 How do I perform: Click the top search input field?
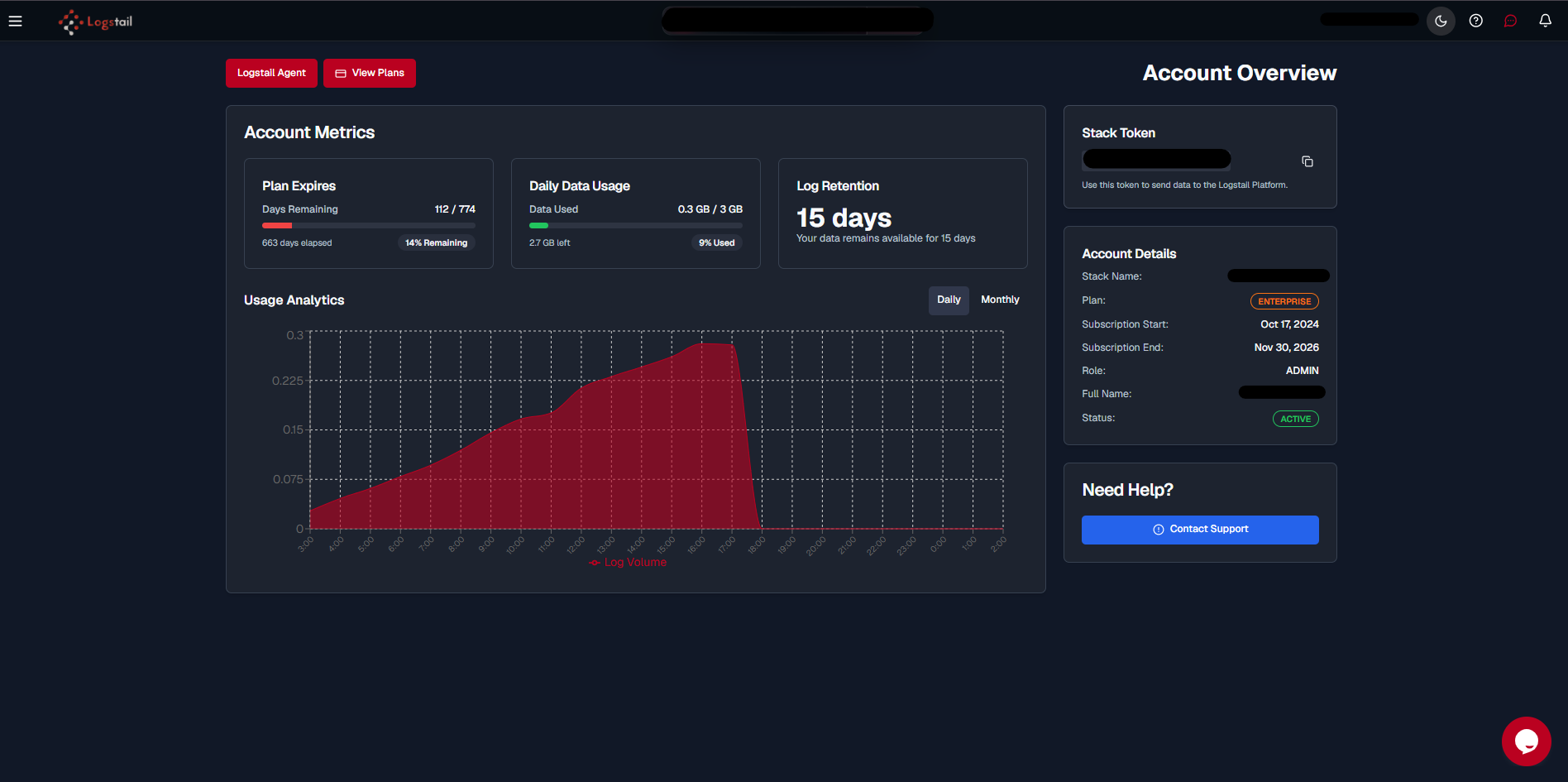(797, 20)
